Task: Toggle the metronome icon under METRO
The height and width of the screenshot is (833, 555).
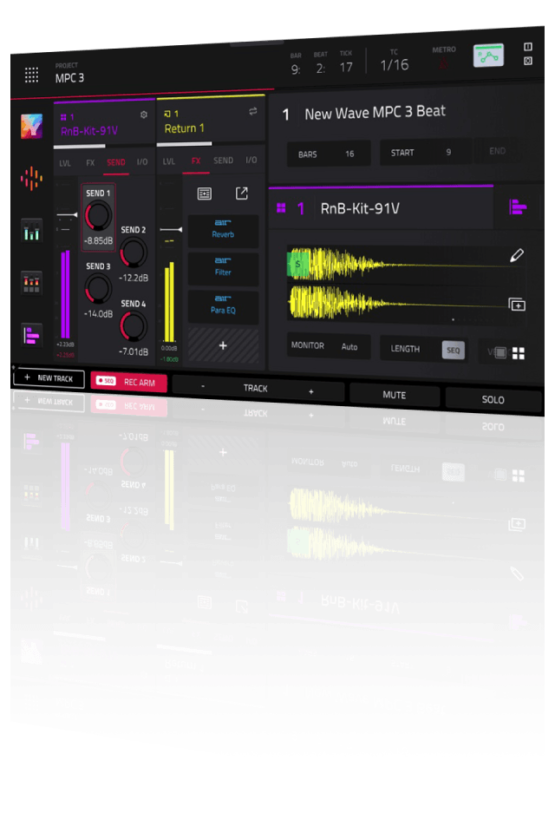Action: pos(443,64)
